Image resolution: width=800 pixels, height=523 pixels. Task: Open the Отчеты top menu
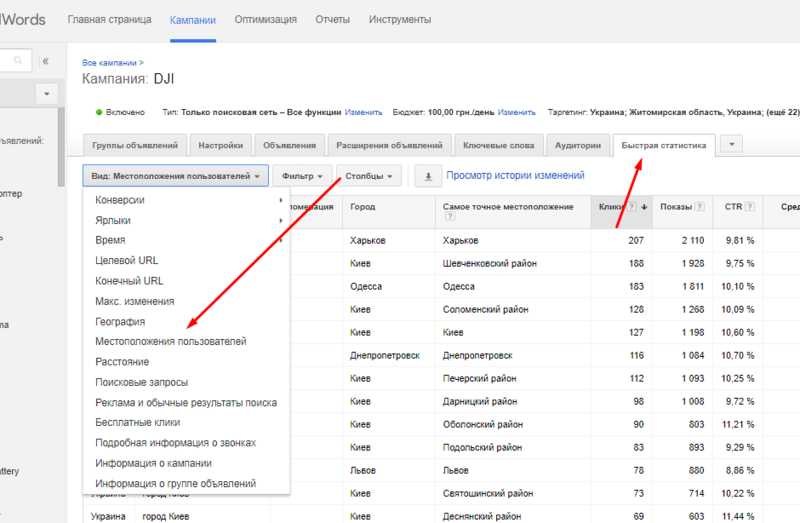333,20
